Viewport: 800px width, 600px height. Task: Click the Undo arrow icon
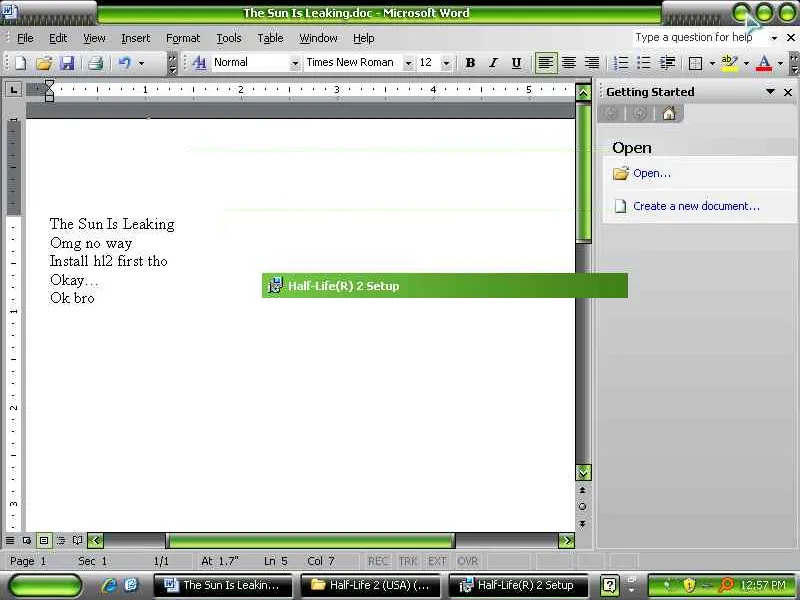coord(124,63)
